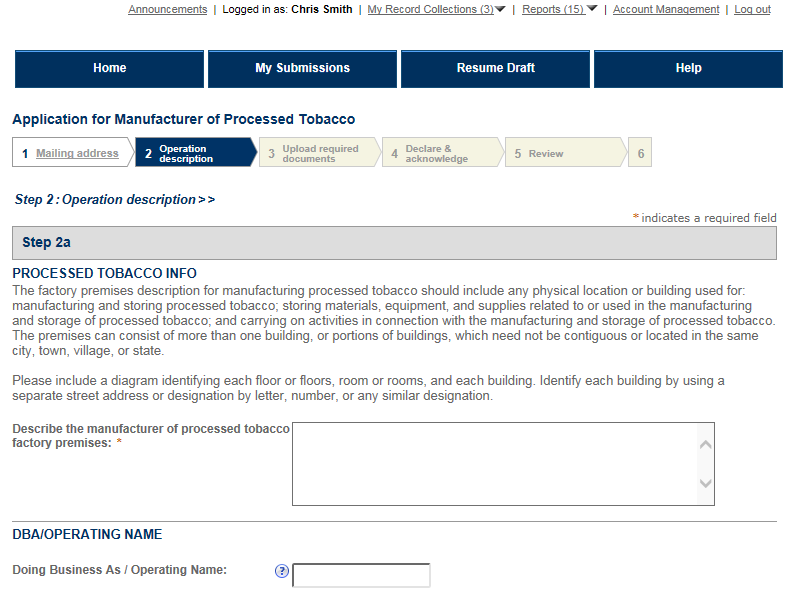Click the Doing Business As name field
Viewport: 789px width, 597px height.
361,575
